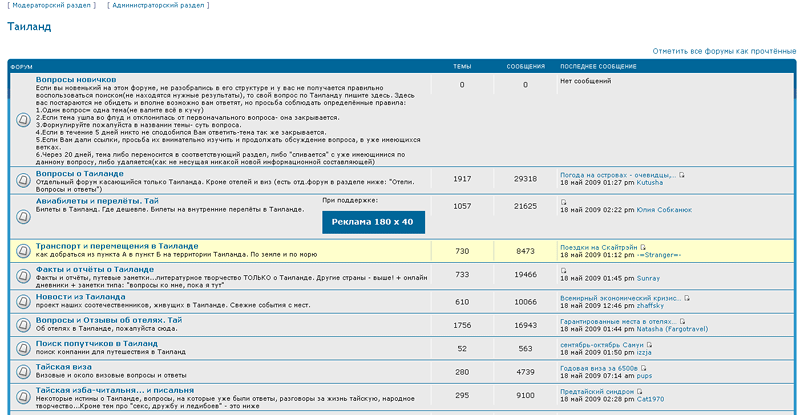Screen dimensions: 800x415
Task: Click forum status icon for Факты и отчёты
Action: 23,276
